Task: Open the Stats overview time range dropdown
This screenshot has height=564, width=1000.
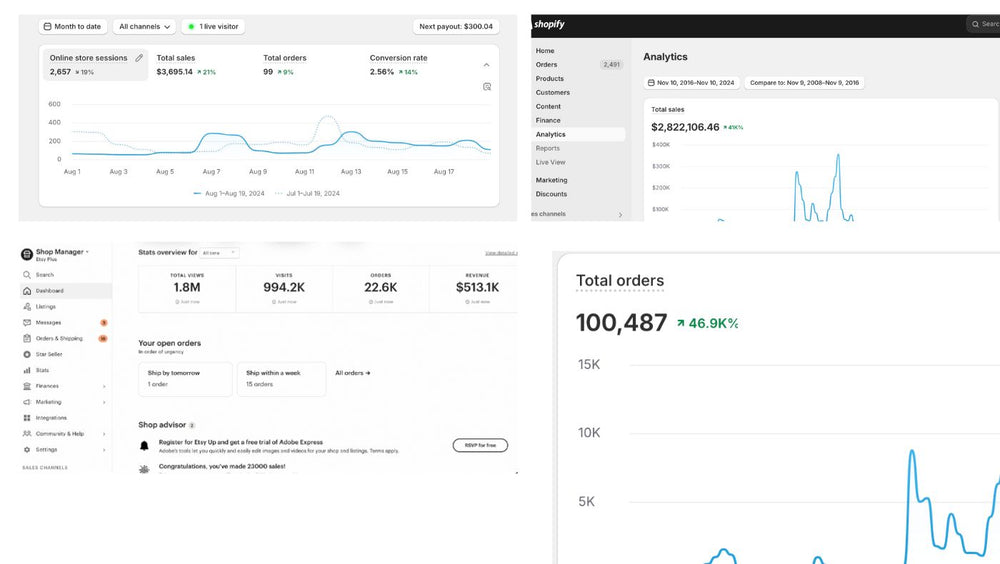Action: coord(219,253)
